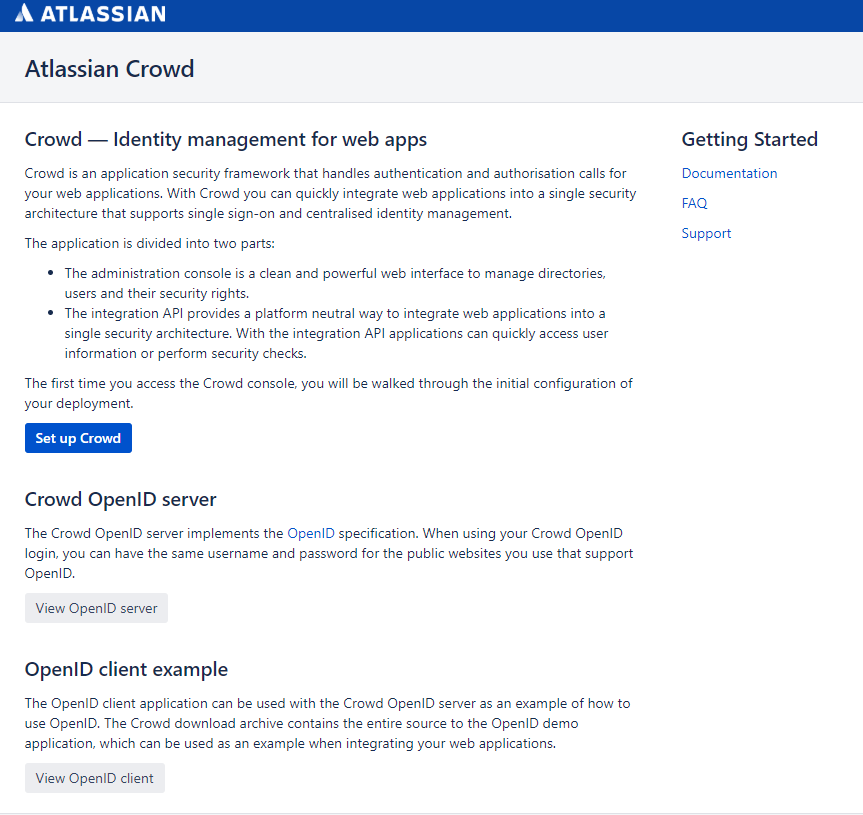The height and width of the screenshot is (815, 863).
Task: Click the OpenID client example heading
Action: 126,669
